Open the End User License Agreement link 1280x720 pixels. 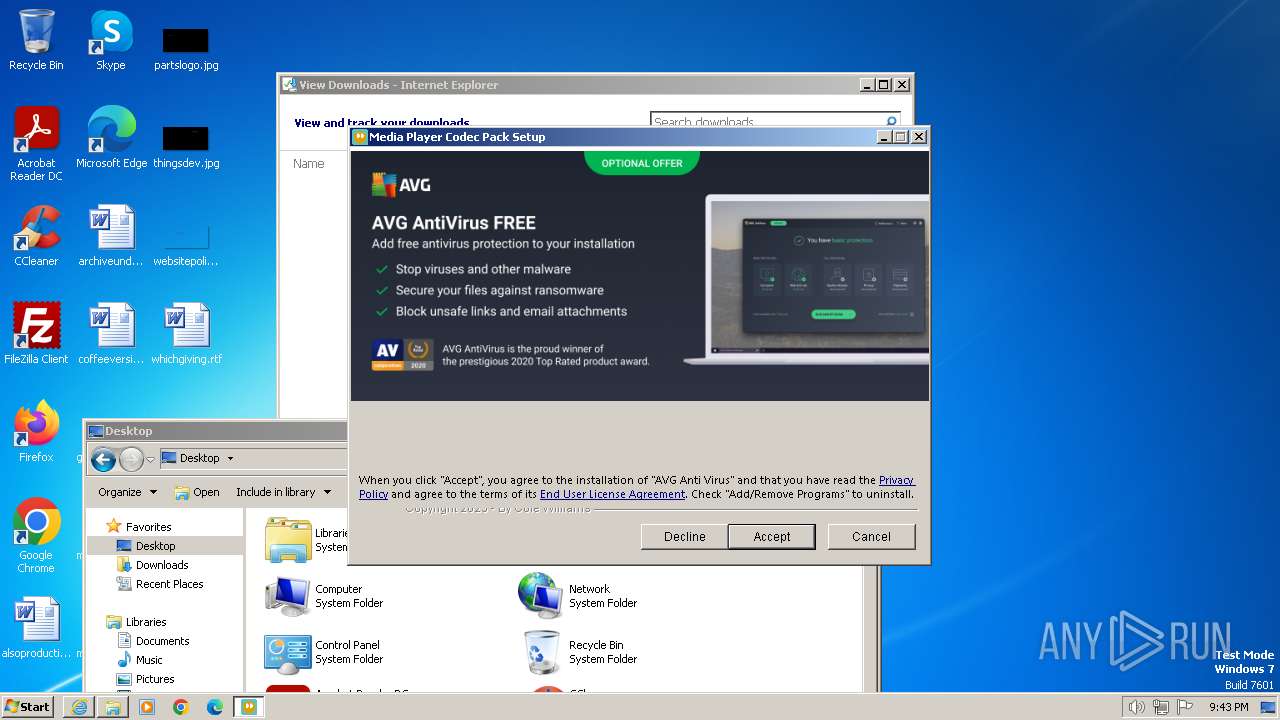612,494
